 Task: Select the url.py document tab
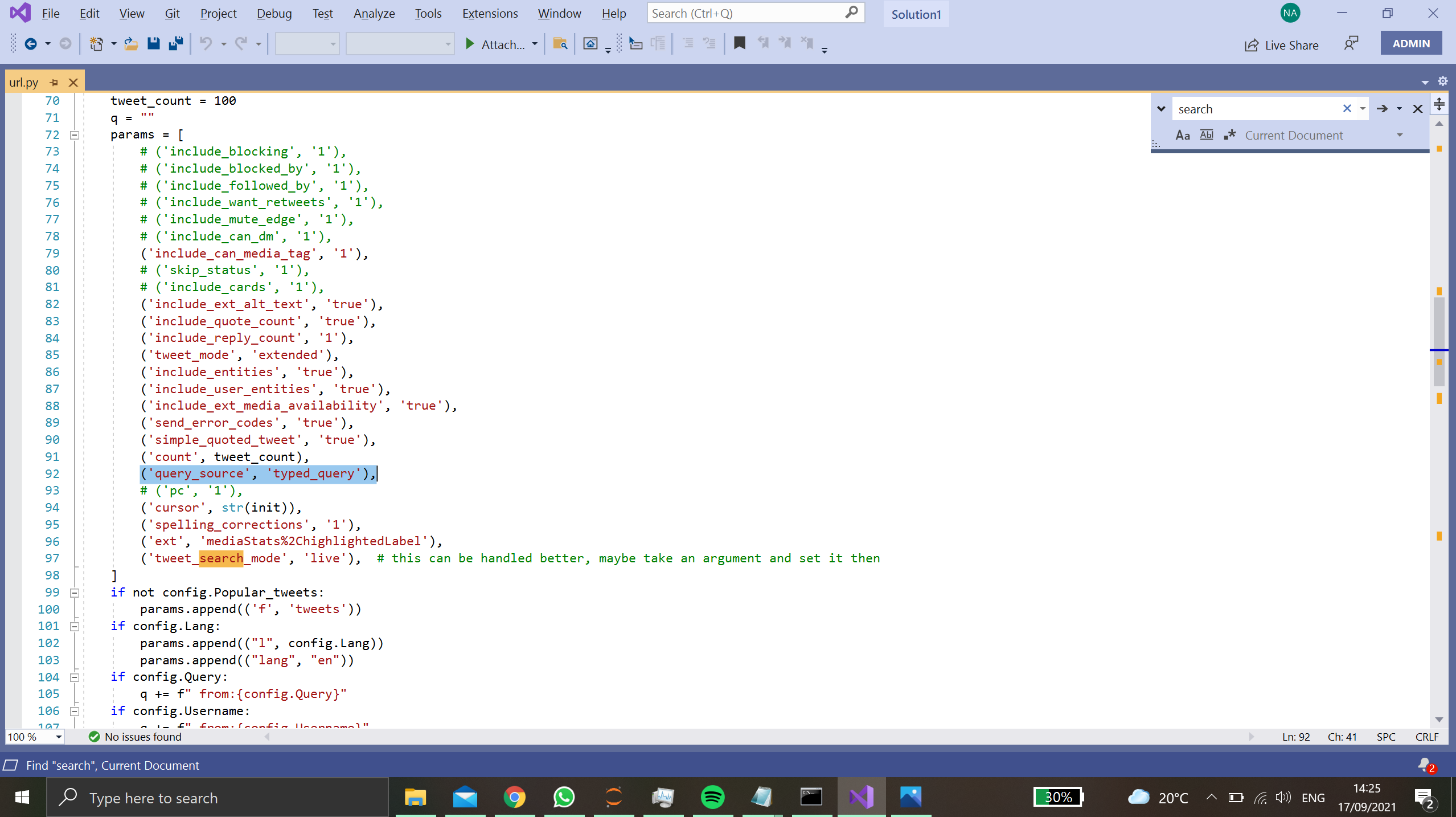point(24,83)
